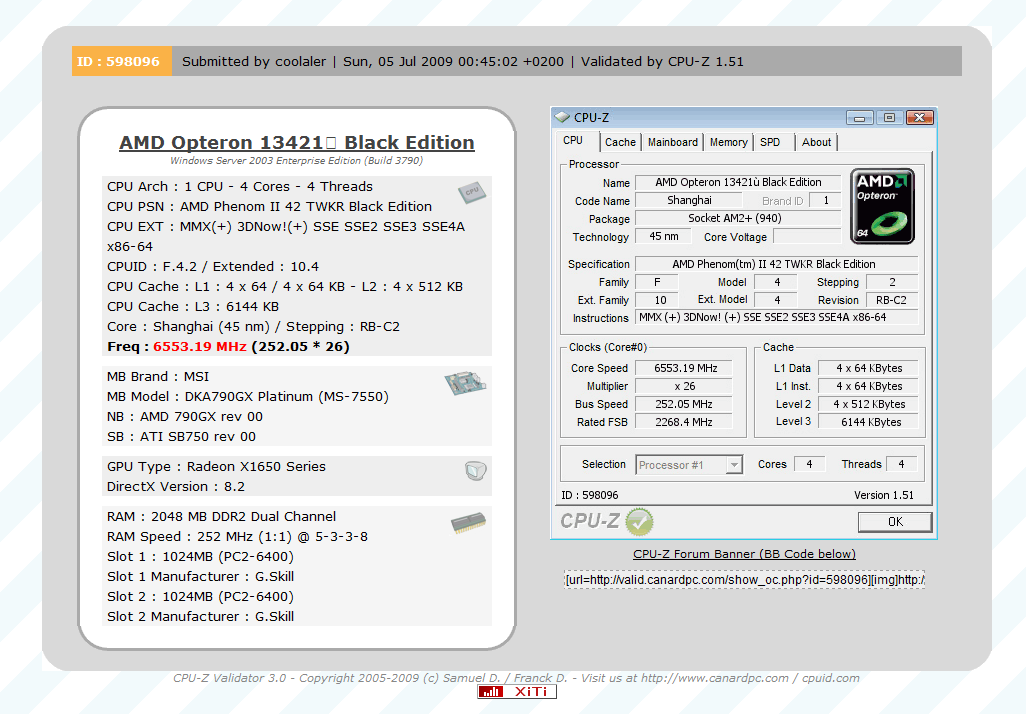Click the DirectX Version : 8.2 line
Image resolution: width=1026 pixels, height=714 pixels.
click(176, 487)
